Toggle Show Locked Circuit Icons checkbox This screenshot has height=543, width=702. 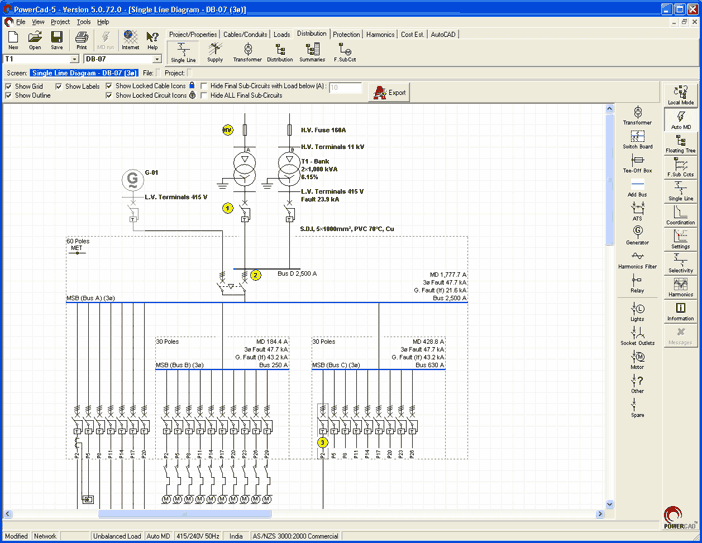click(109, 95)
